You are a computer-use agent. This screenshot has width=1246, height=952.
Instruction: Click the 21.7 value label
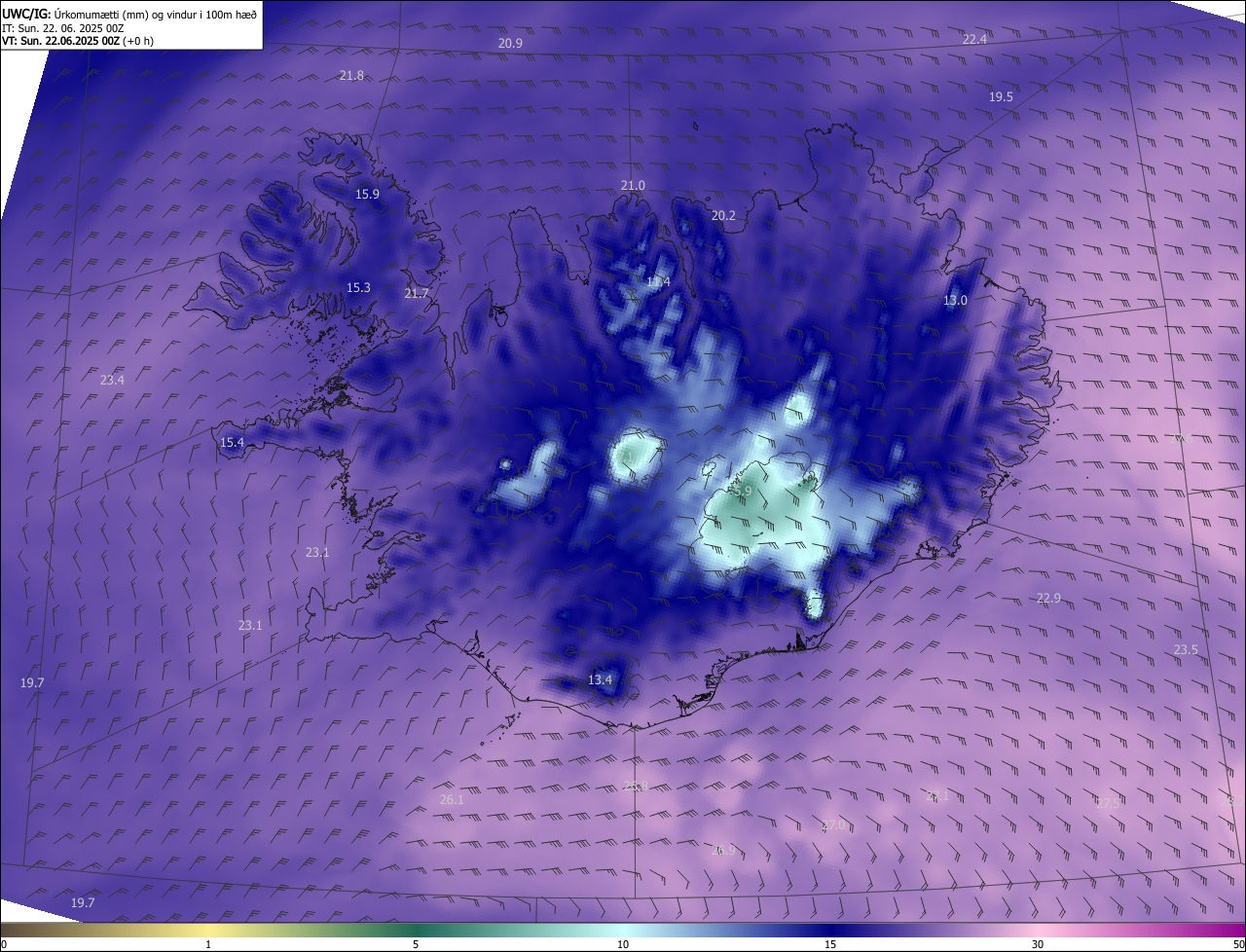[416, 294]
